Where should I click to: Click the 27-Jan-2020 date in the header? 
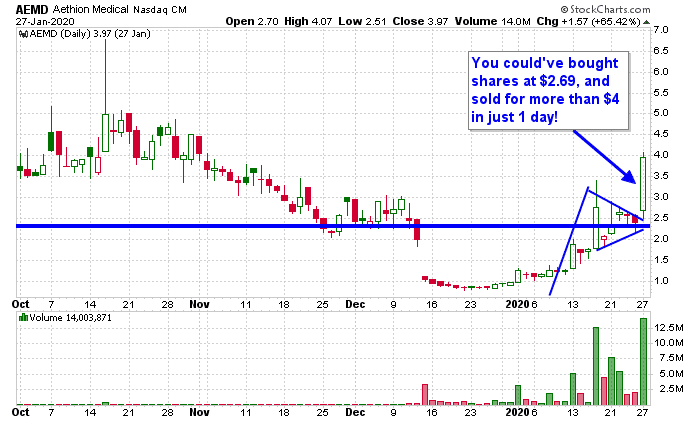click(45, 21)
